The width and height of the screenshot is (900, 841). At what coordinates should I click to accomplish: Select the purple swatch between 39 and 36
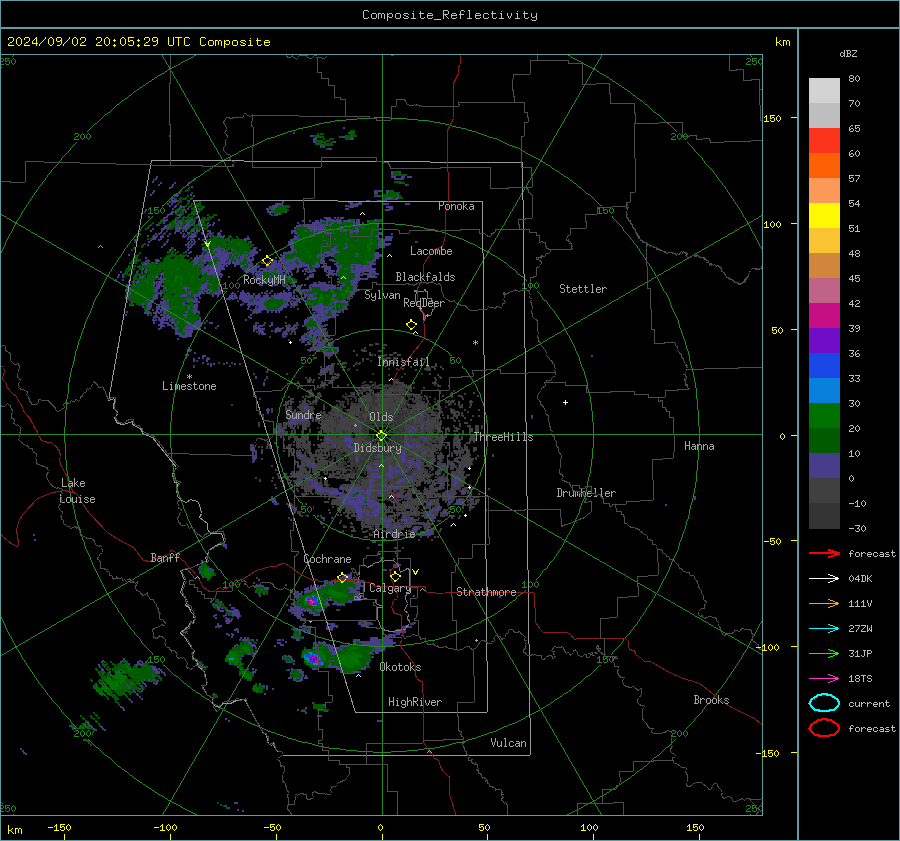[x=824, y=340]
